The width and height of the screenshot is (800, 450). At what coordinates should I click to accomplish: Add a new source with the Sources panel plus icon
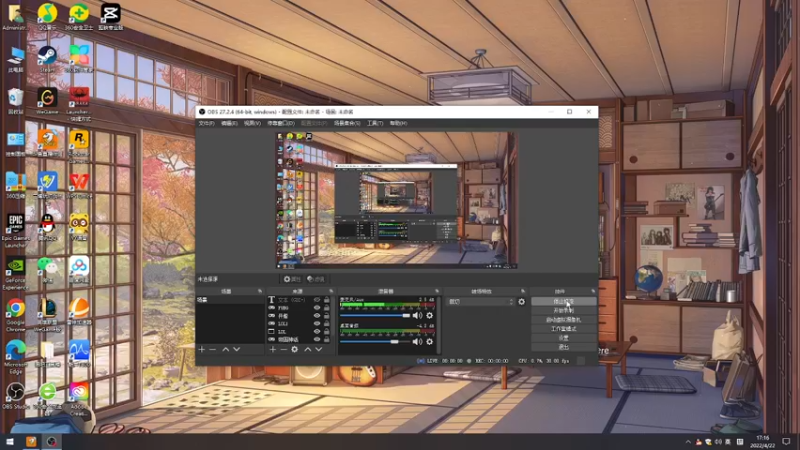point(272,349)
